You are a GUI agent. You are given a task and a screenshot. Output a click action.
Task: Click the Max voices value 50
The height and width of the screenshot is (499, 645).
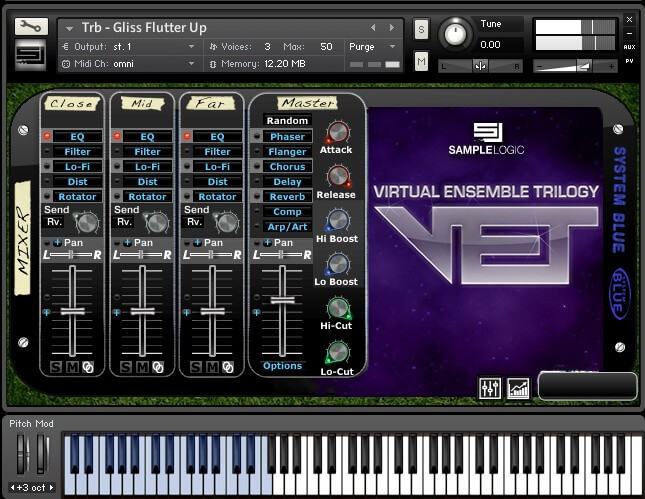coord(326,47)
